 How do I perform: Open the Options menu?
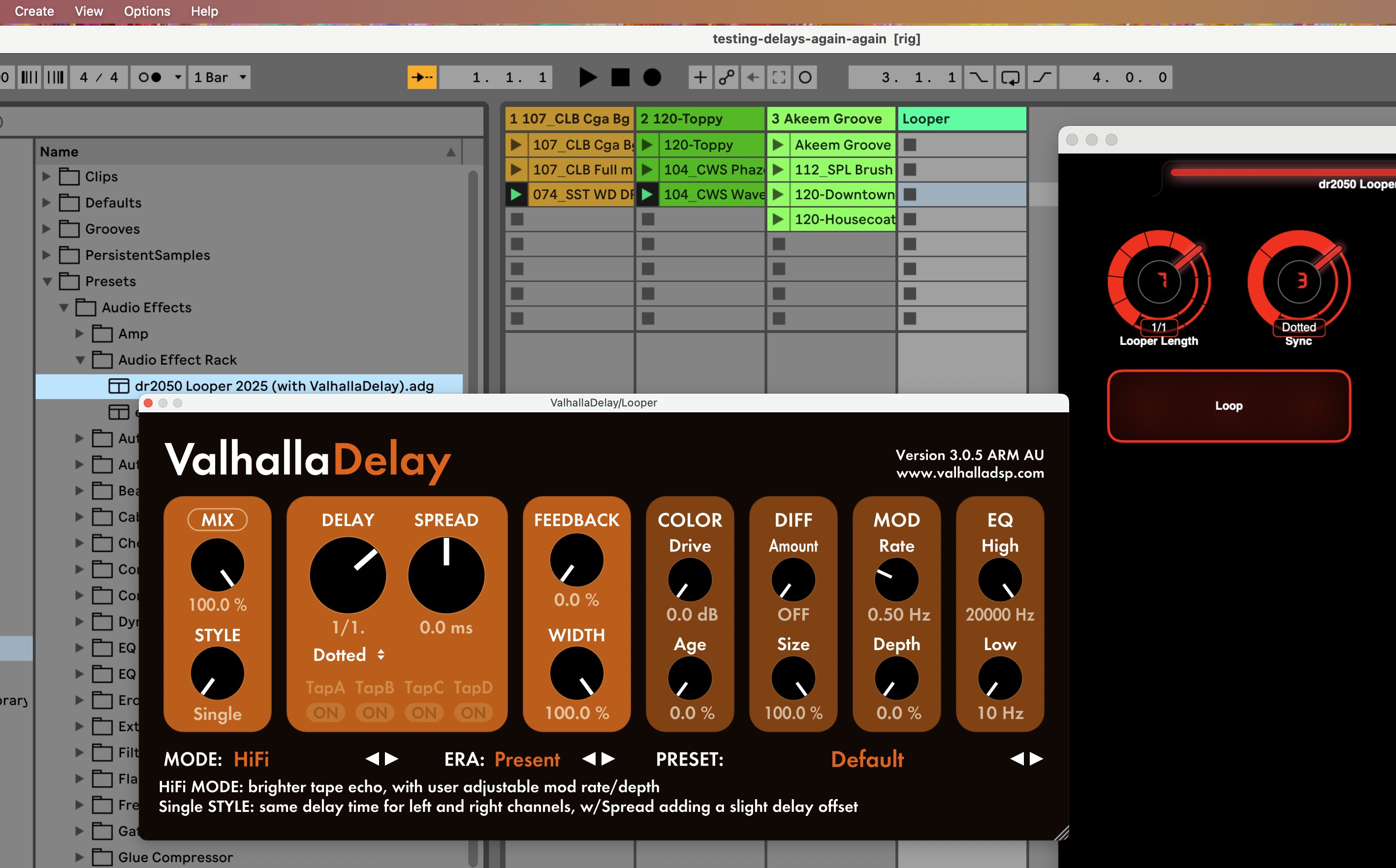(x=147, y=11)
